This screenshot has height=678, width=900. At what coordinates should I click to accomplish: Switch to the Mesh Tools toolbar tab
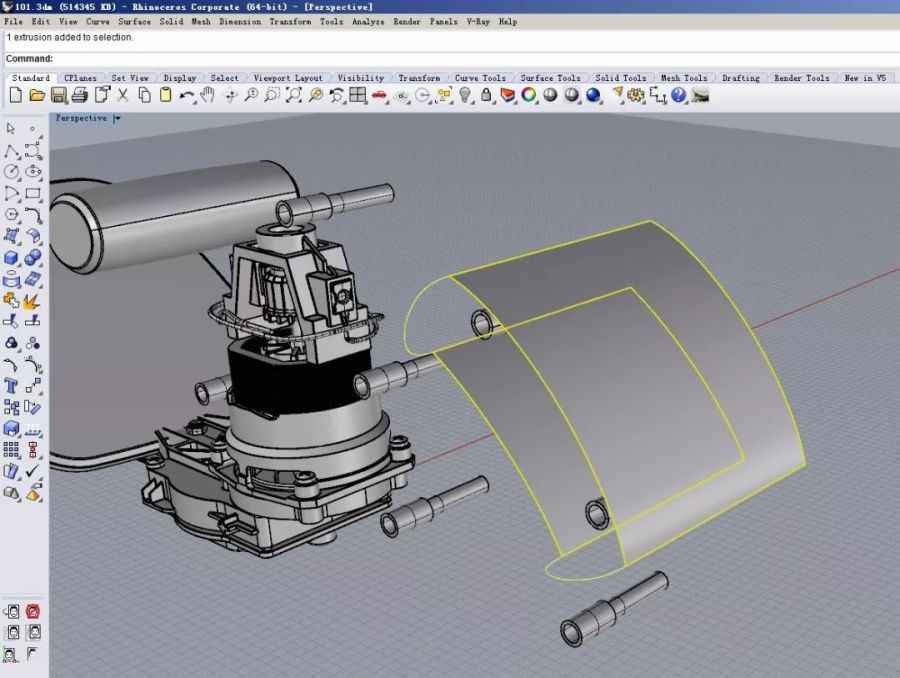click(684, 78)
